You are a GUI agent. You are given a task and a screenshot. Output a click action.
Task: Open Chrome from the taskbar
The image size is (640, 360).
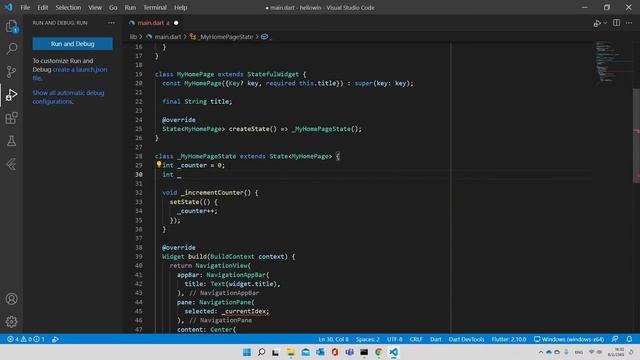pos(379,352)
